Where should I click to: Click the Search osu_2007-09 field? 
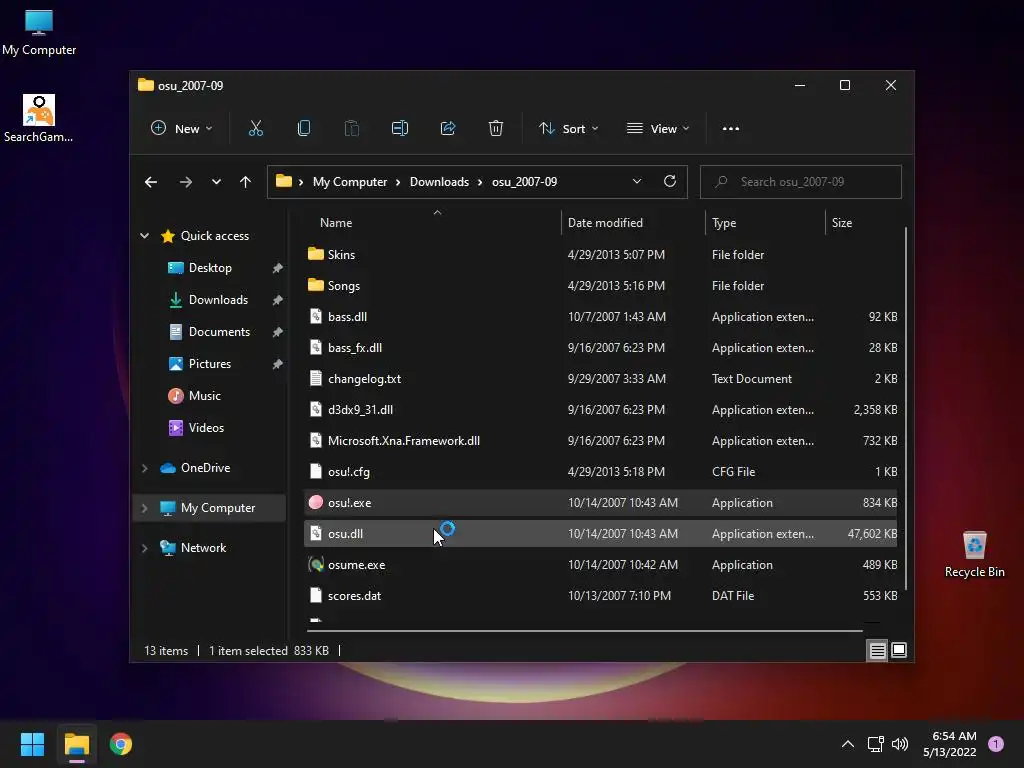tap(801, 182)
